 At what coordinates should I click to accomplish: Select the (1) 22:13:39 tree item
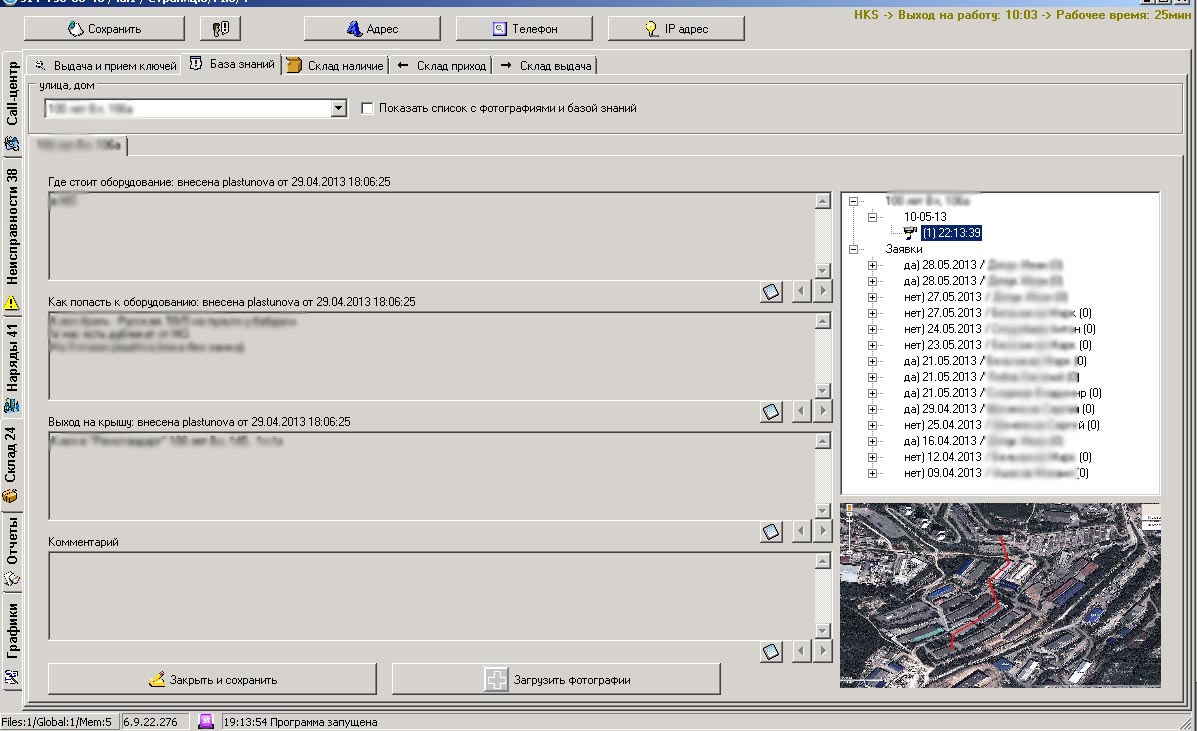point(951,233)
